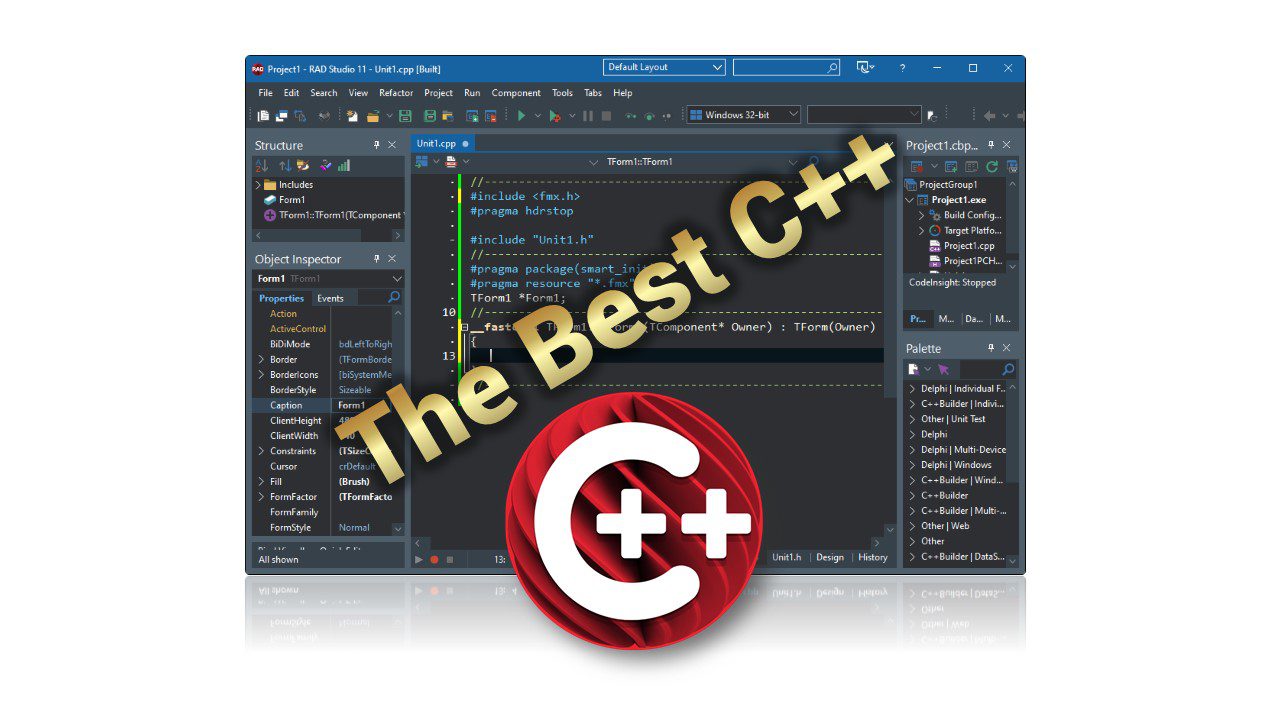Open the Refactor menu
The image size is (1280, 720).
(396, 93)
